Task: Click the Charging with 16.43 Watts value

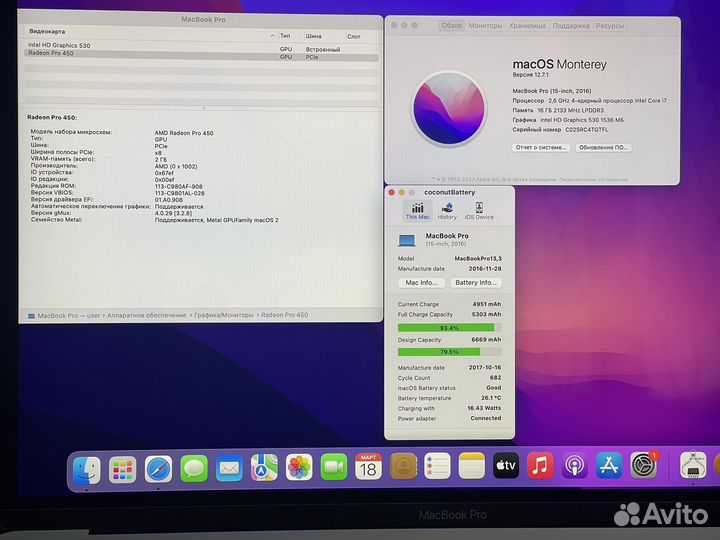Action: 484,408
